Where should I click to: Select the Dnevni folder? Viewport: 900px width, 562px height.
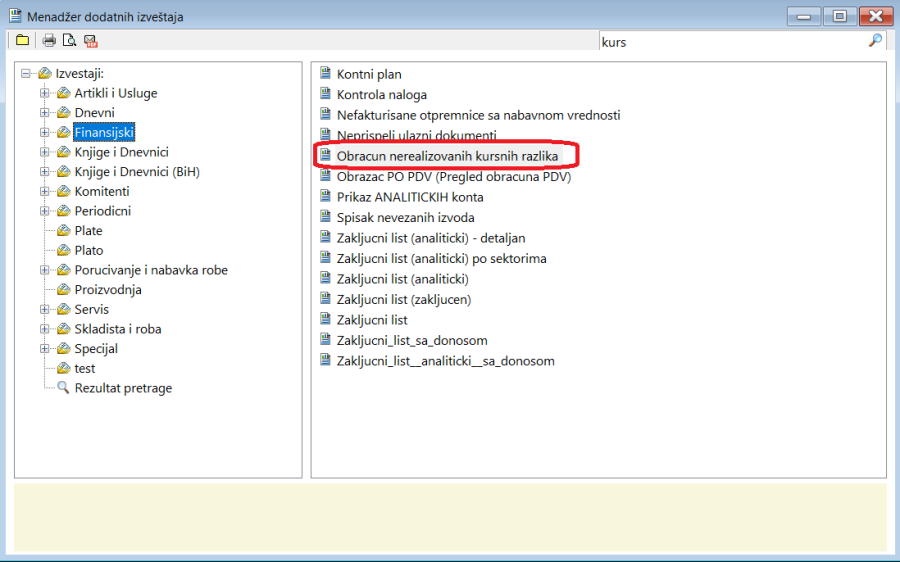pyautogui.click(x=94, y=113)
